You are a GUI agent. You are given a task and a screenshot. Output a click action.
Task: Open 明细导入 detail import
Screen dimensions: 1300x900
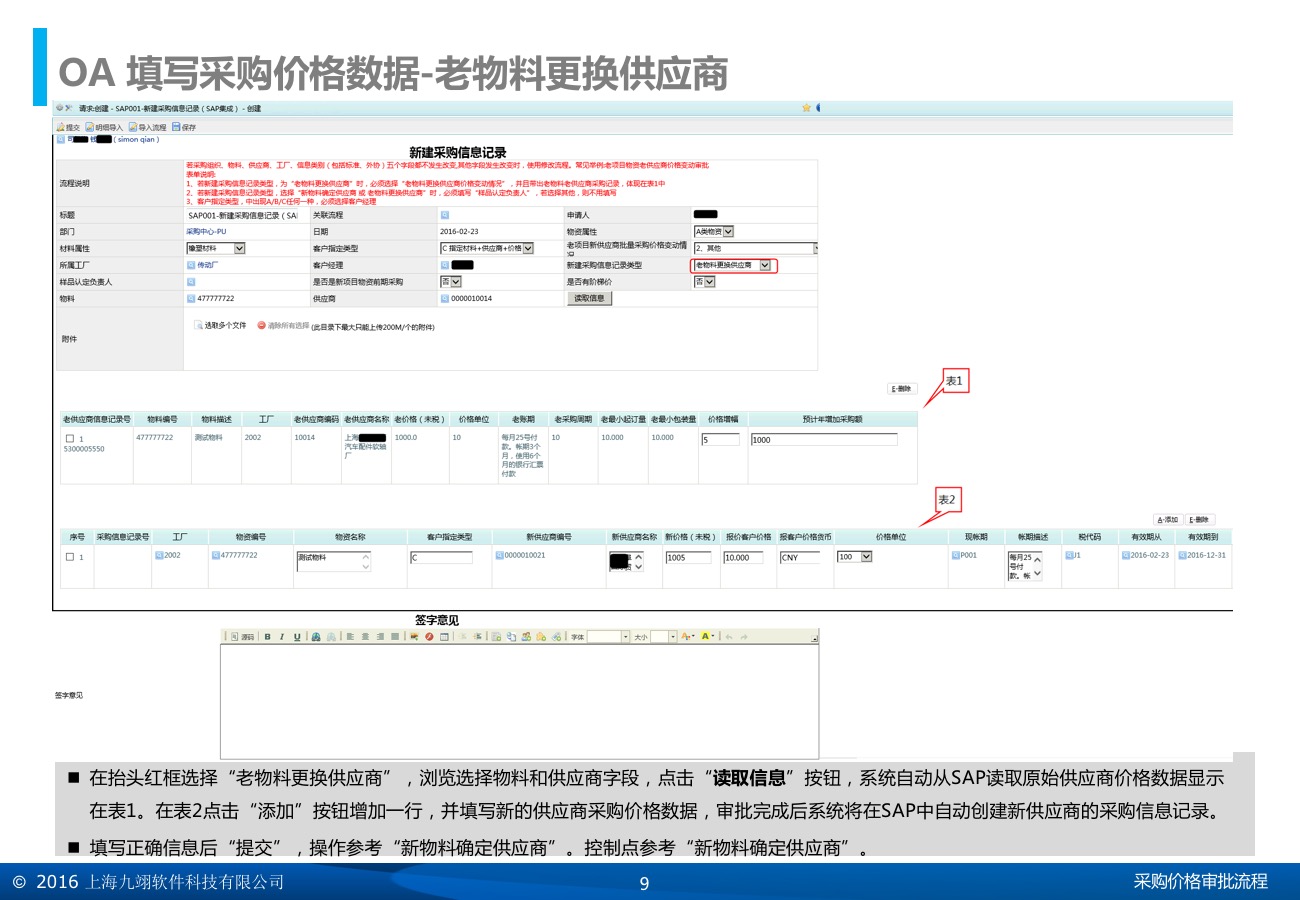[x=104, y=127]
